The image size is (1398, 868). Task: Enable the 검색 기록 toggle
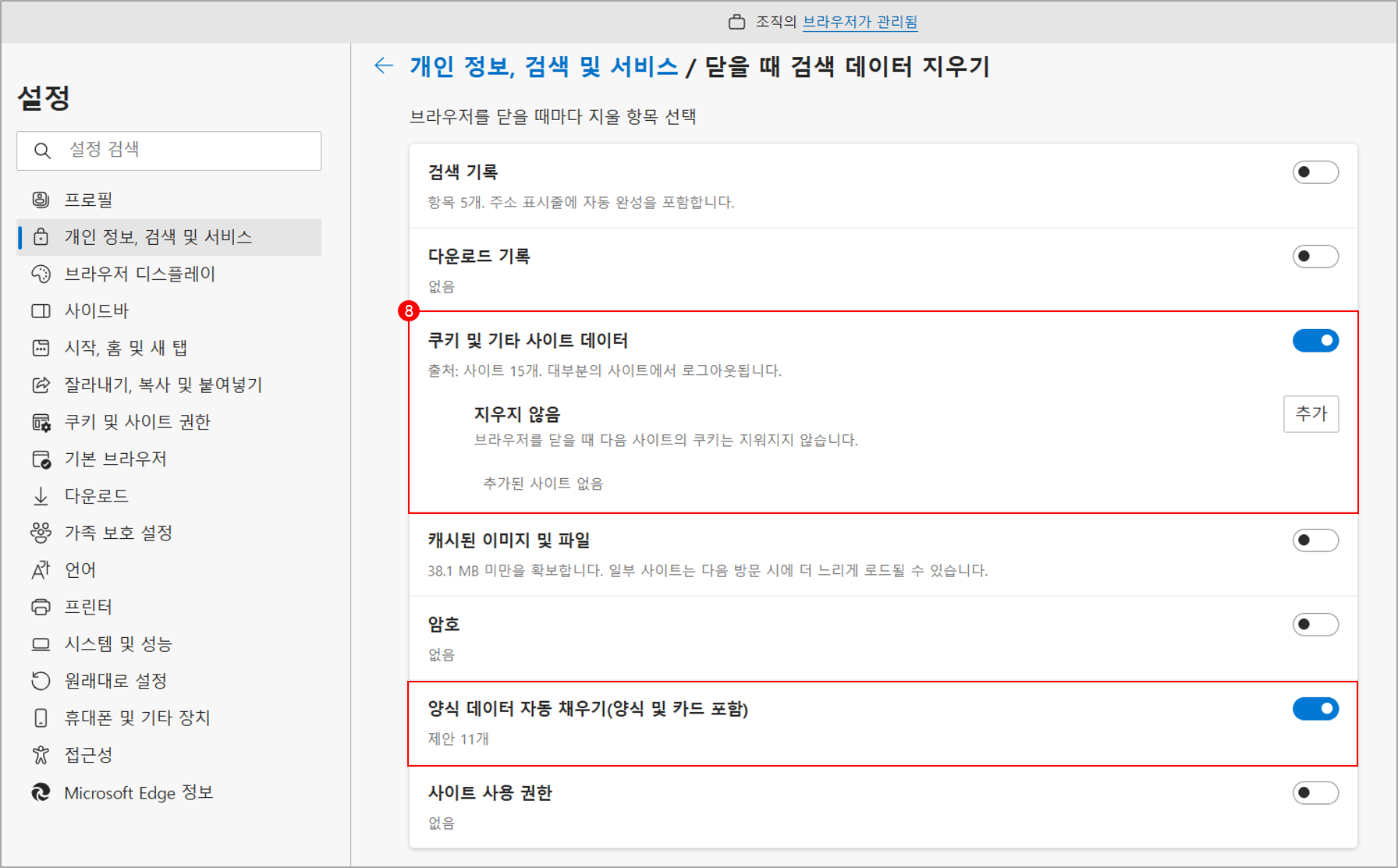pos(1315,172)
